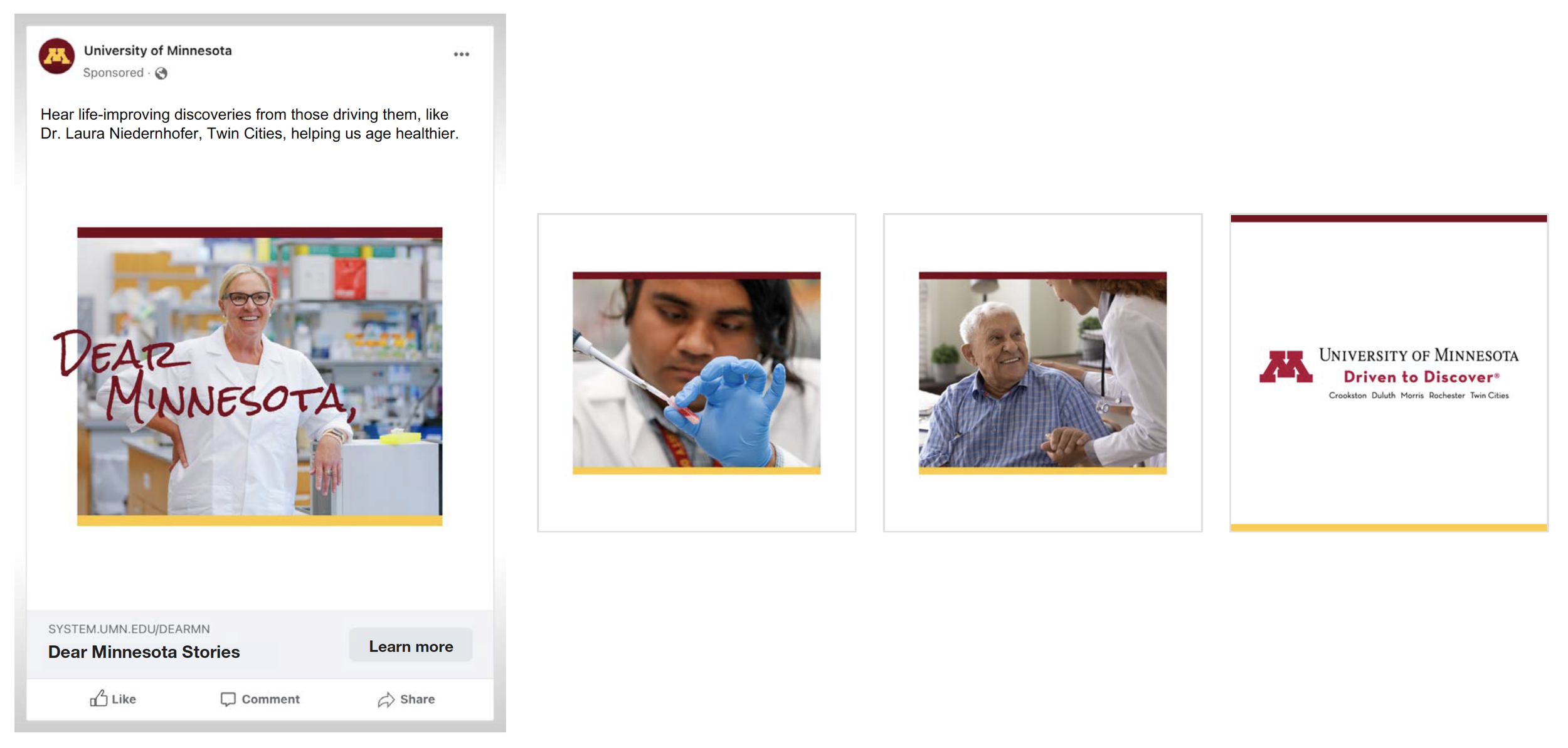
Task: Open the Dear Minnesota lab scientist ad image
Action: point(260,376)
